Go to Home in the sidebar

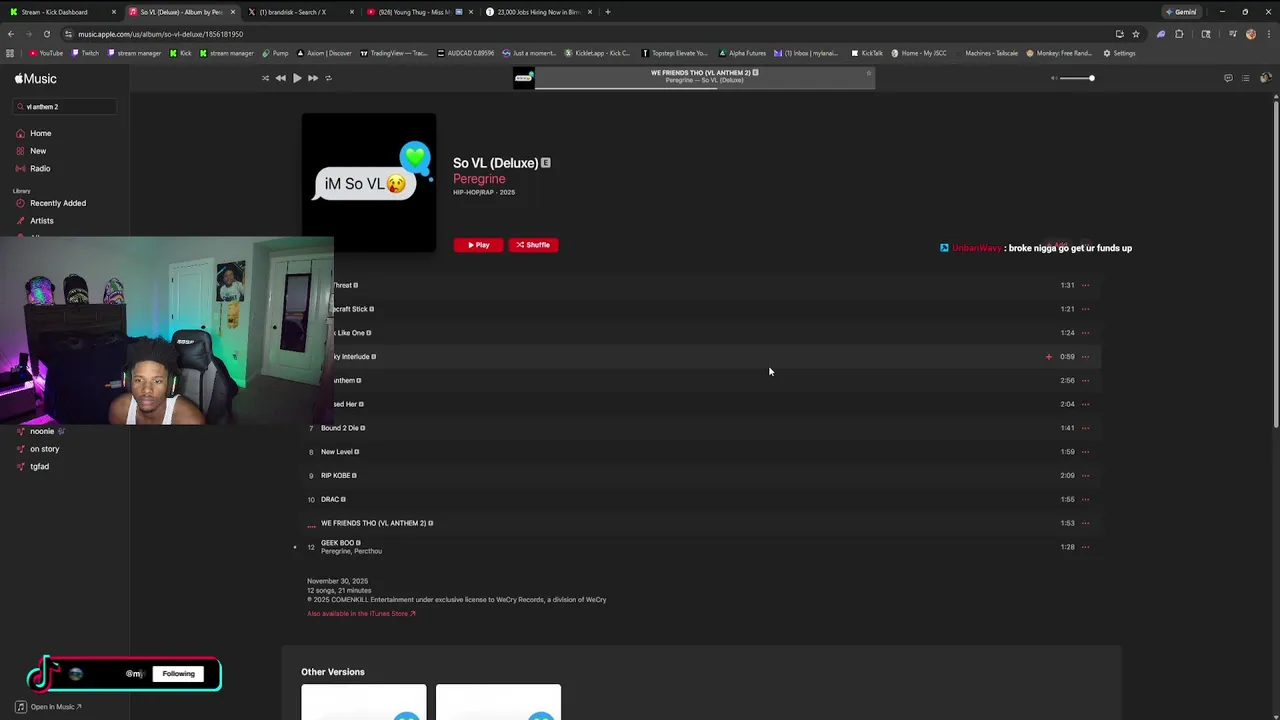[40, 133]
